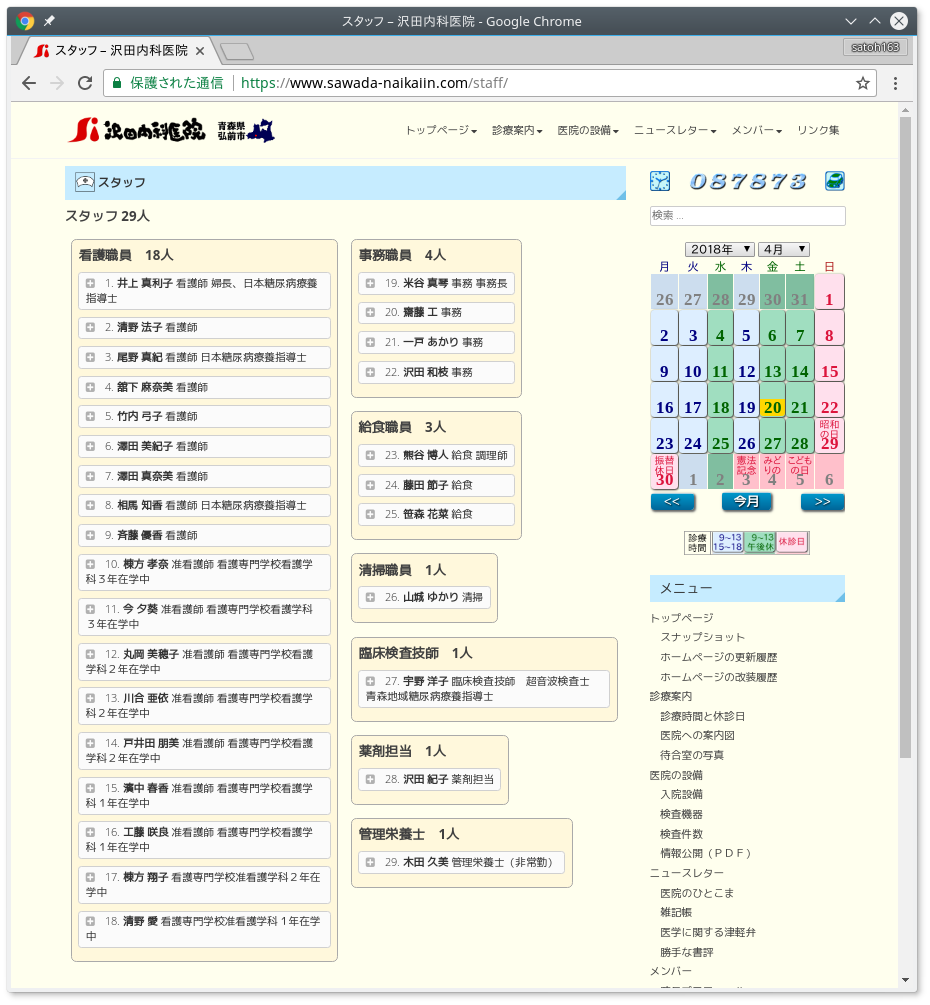
Task: Open a new tab with the blank tab button
Action: (237, 51)
